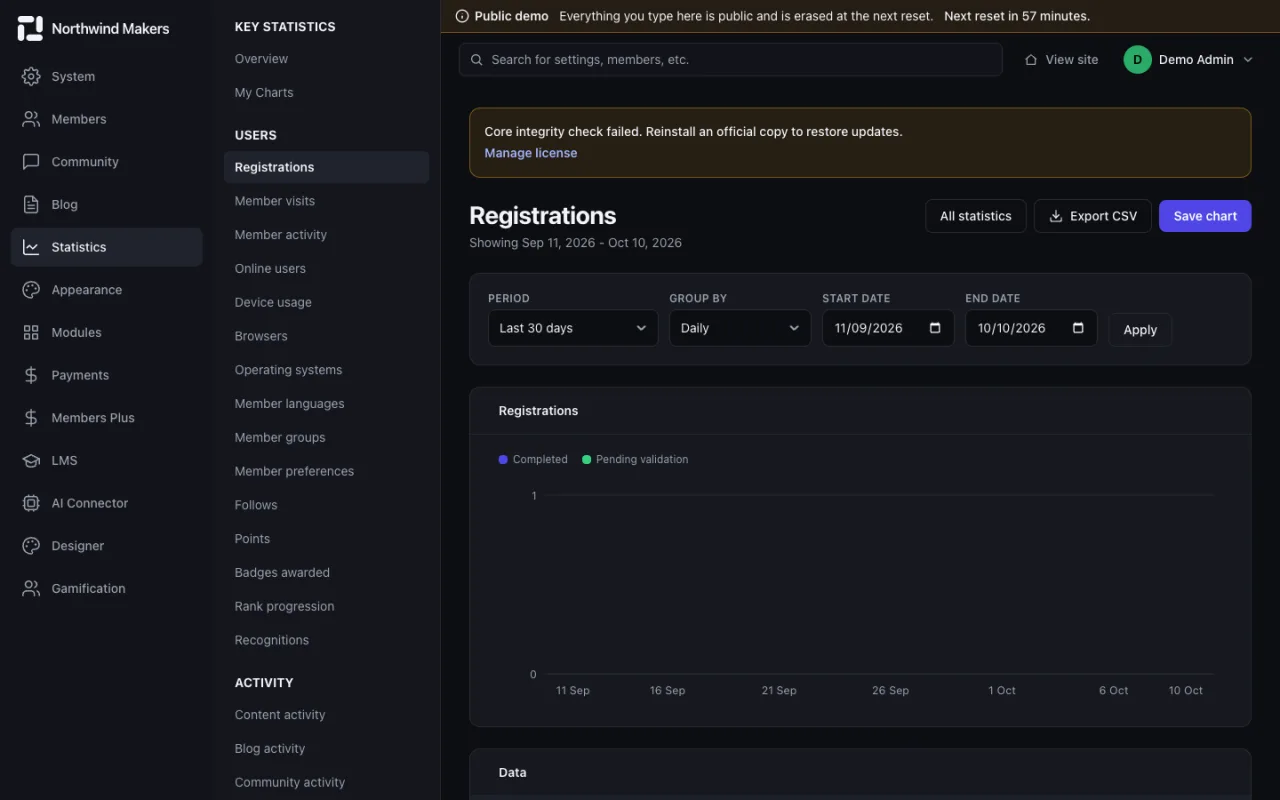Toggle the Completed series in chart legend
The image size is (1280, 800).
tap(533, 460)
